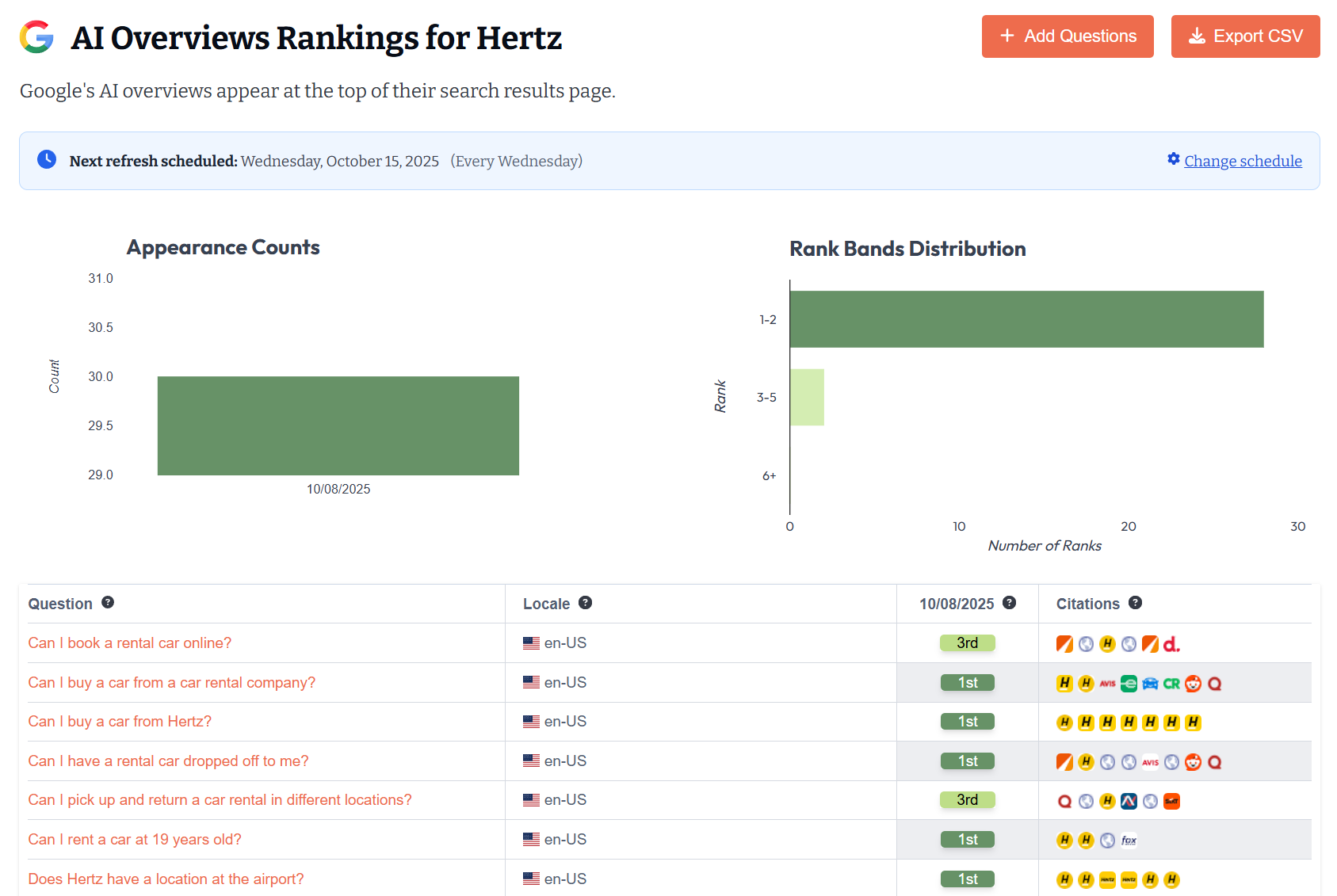Open 'Can I rent a car at 19 years old?'
This screenshot has height=896, width=1337.
click(135, 840)
